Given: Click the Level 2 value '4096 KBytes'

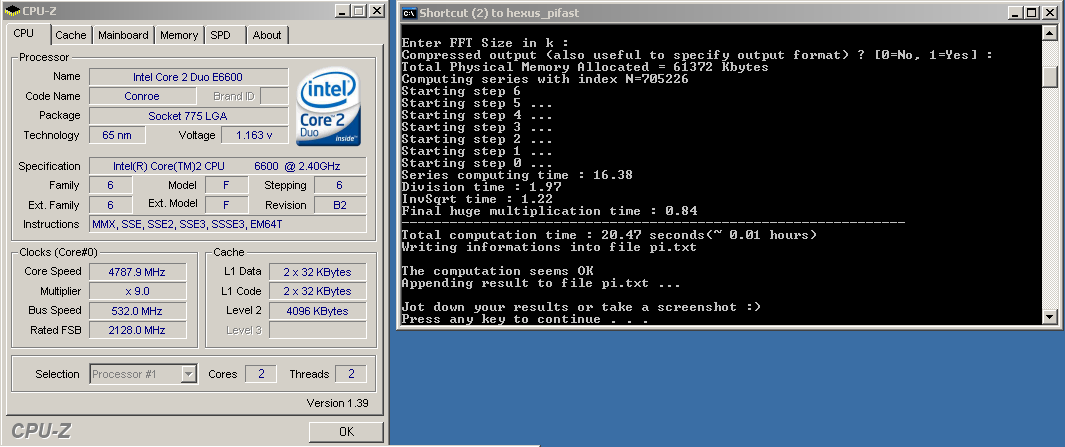Looking at the screenshot, I should [x=318, y=310].
